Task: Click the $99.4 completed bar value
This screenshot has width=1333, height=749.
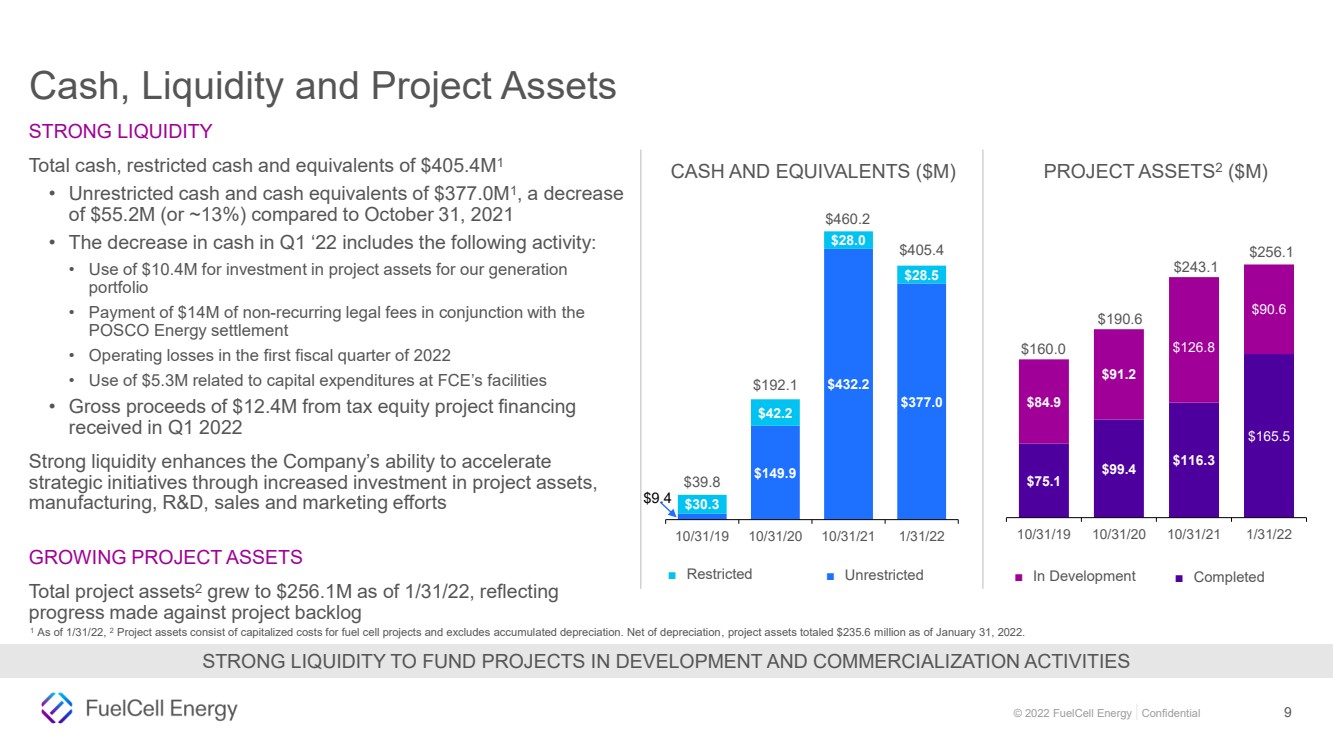Action: coord(1119,469)
